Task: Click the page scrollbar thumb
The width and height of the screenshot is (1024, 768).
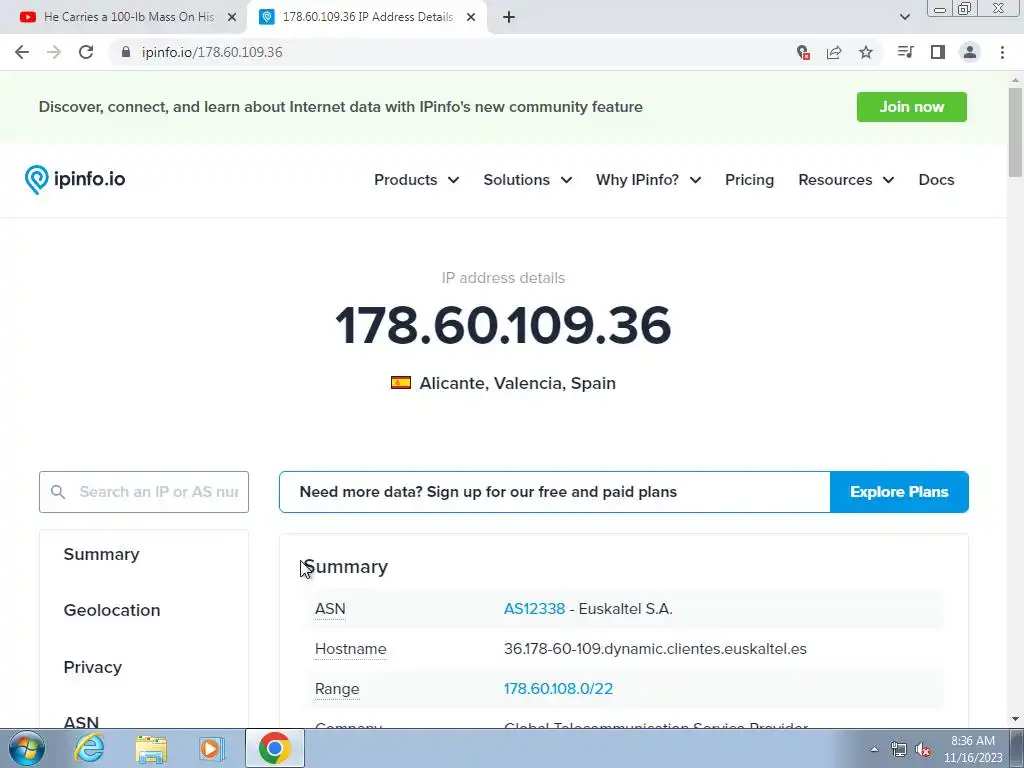Action: [1015, 131]
